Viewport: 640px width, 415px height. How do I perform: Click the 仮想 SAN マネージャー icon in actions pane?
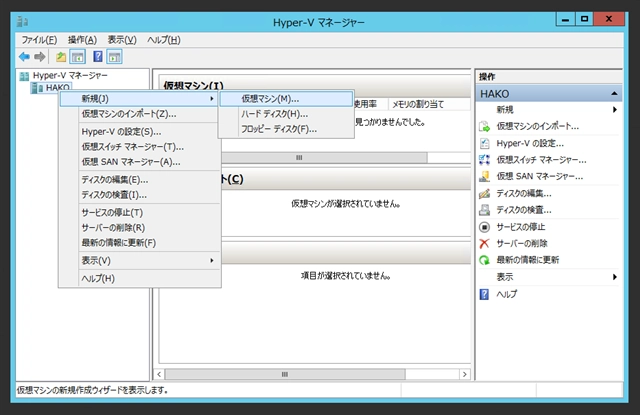484,176
